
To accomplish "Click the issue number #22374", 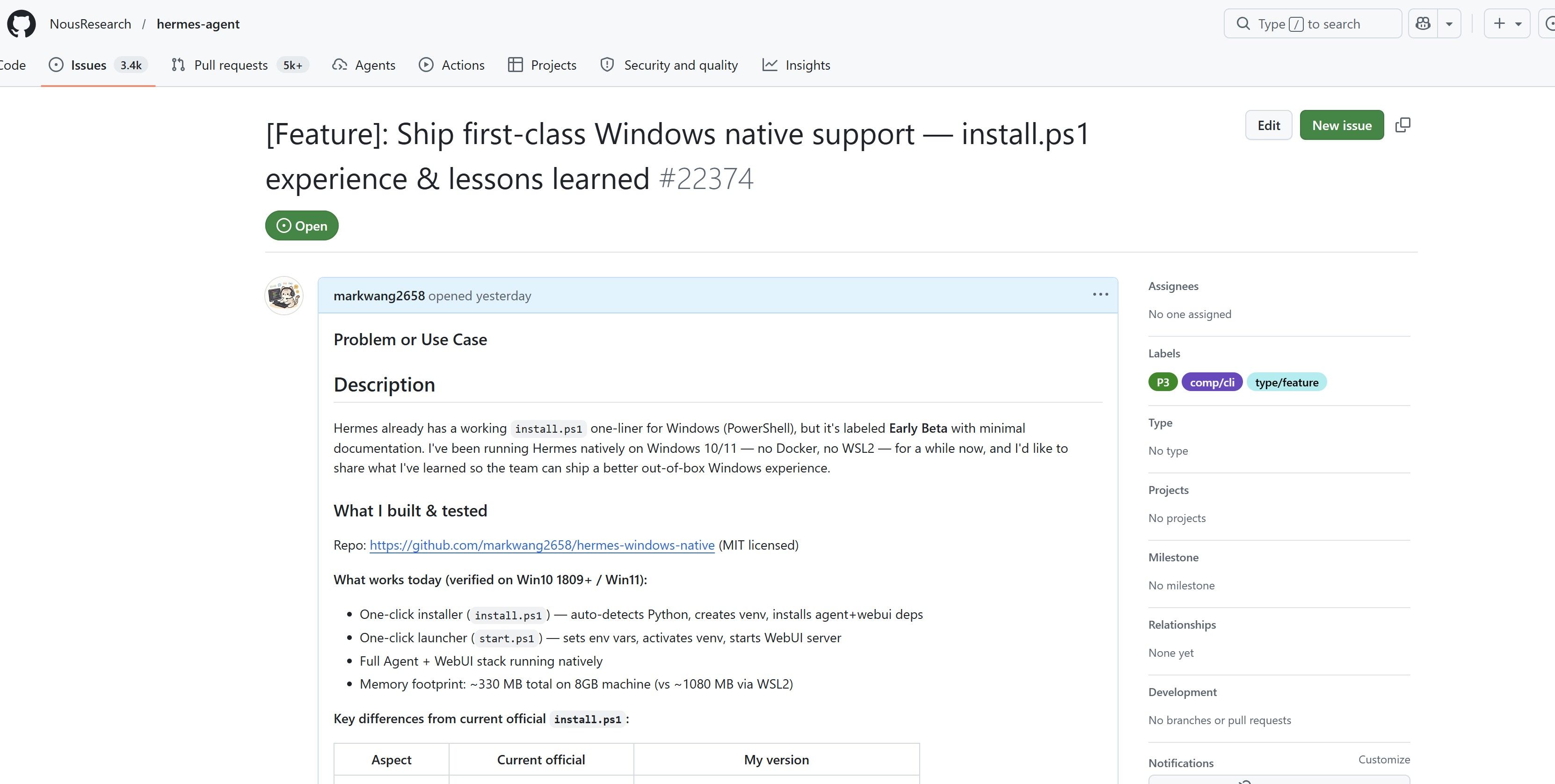I will (706, 179).
